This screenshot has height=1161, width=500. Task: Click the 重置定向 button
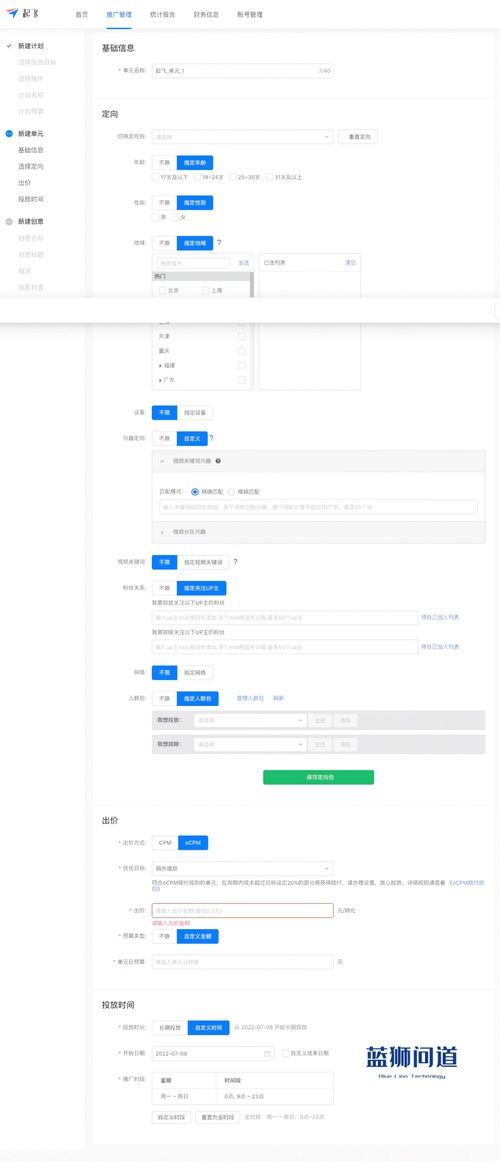[359, 137]
